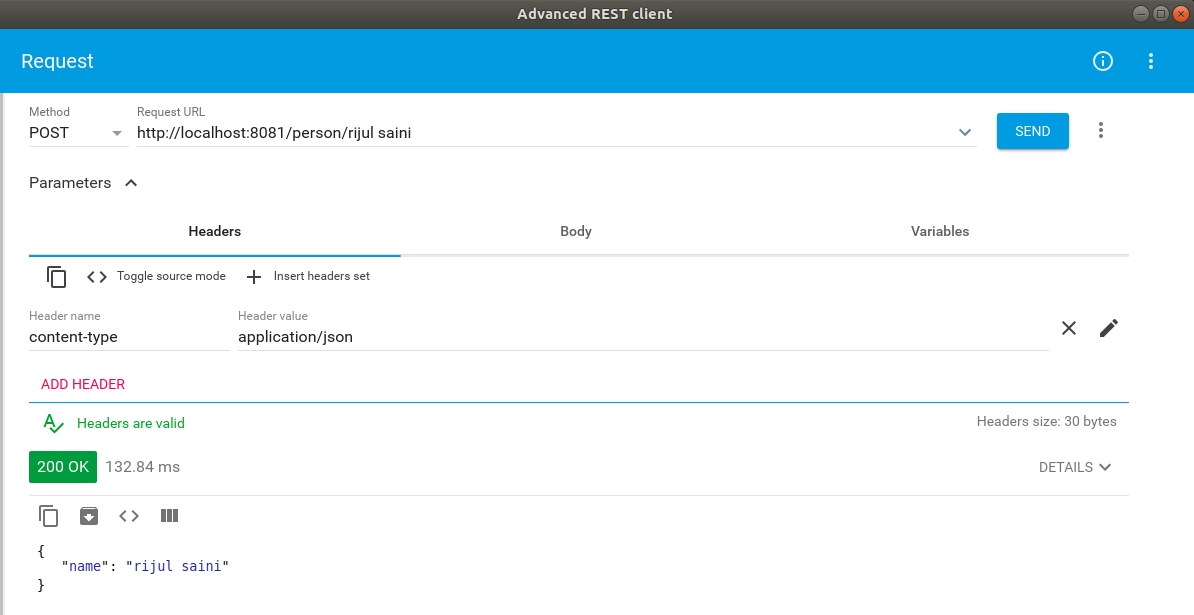1194x615 pixels.
Task: Toggle source mode for headers
Action: 156,277
